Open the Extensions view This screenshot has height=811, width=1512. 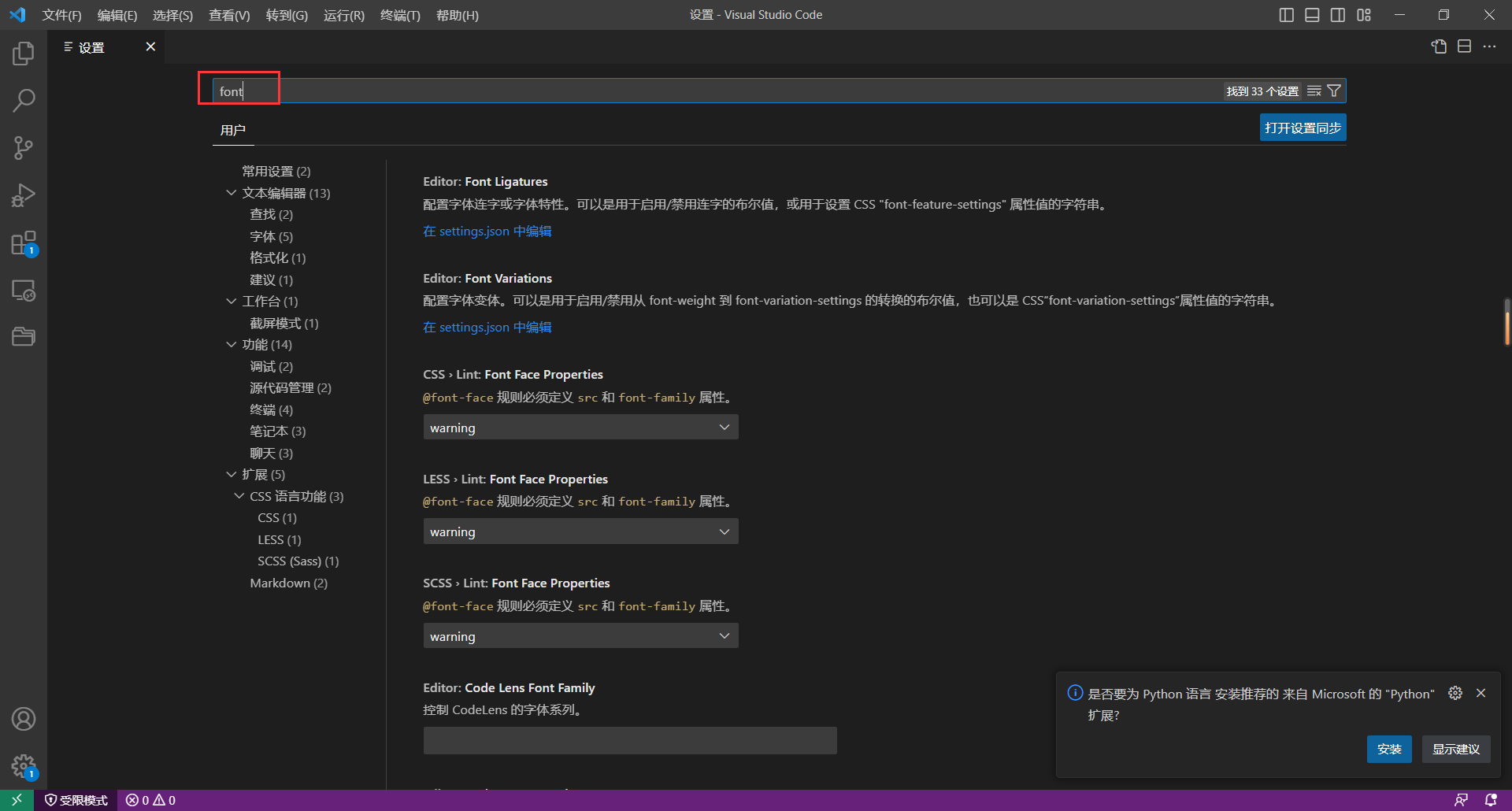click(x=24, y=243)
